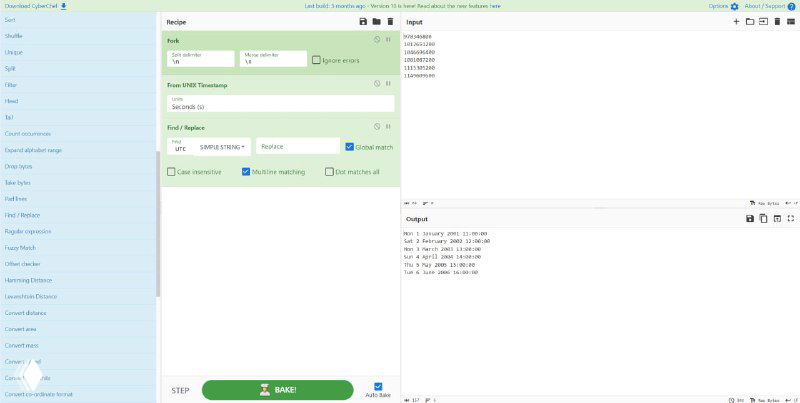The height and width of the screenshot is (403, 800).
Task: Copy raw output to clipboard
Action: click(x=763, y=218)
